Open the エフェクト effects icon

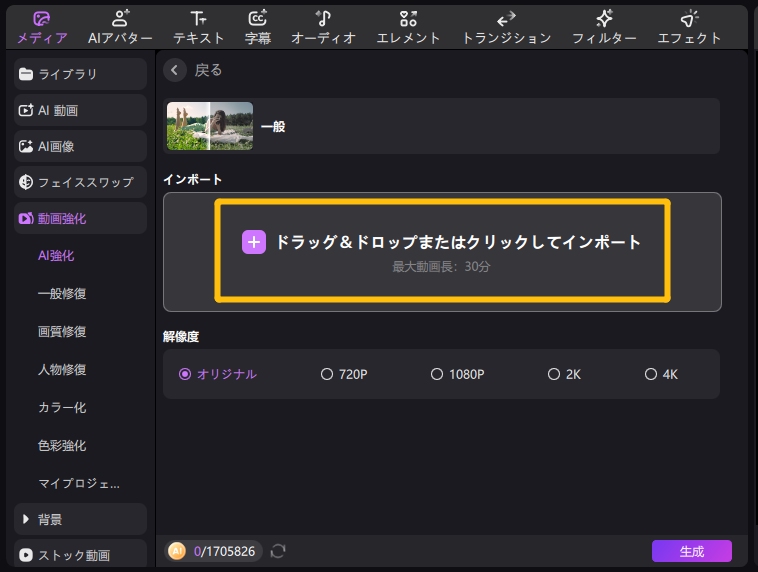pos(689,18)
